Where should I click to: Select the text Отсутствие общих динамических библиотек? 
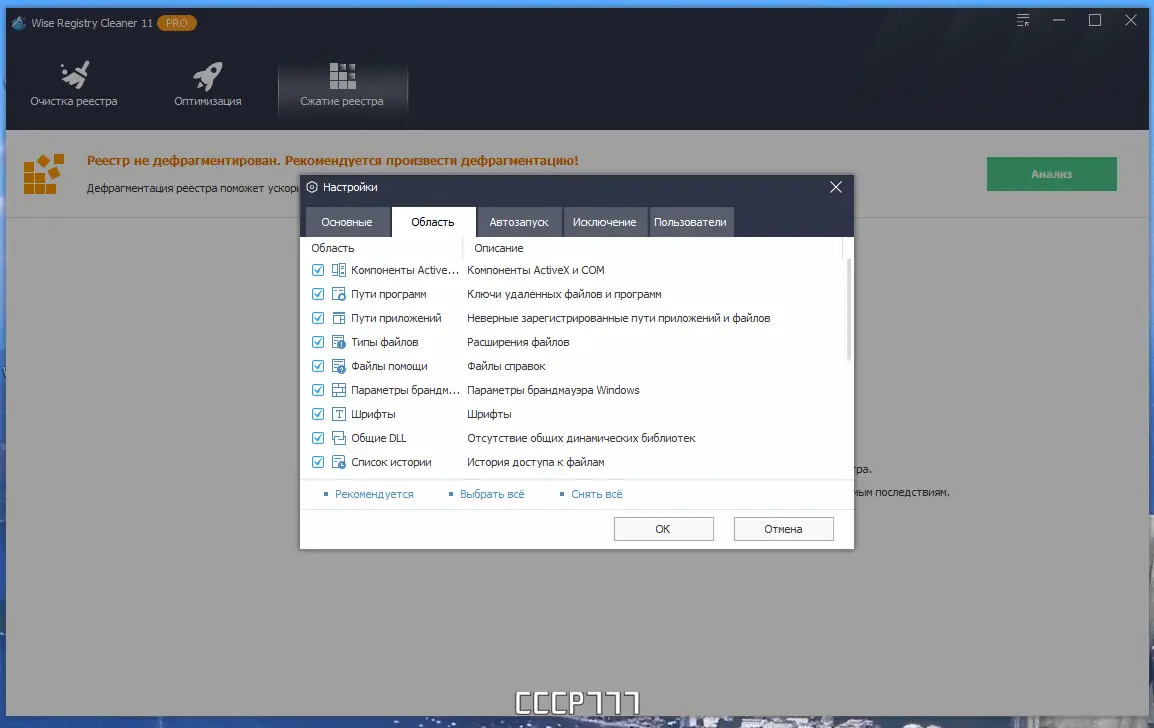pos(581,438)
